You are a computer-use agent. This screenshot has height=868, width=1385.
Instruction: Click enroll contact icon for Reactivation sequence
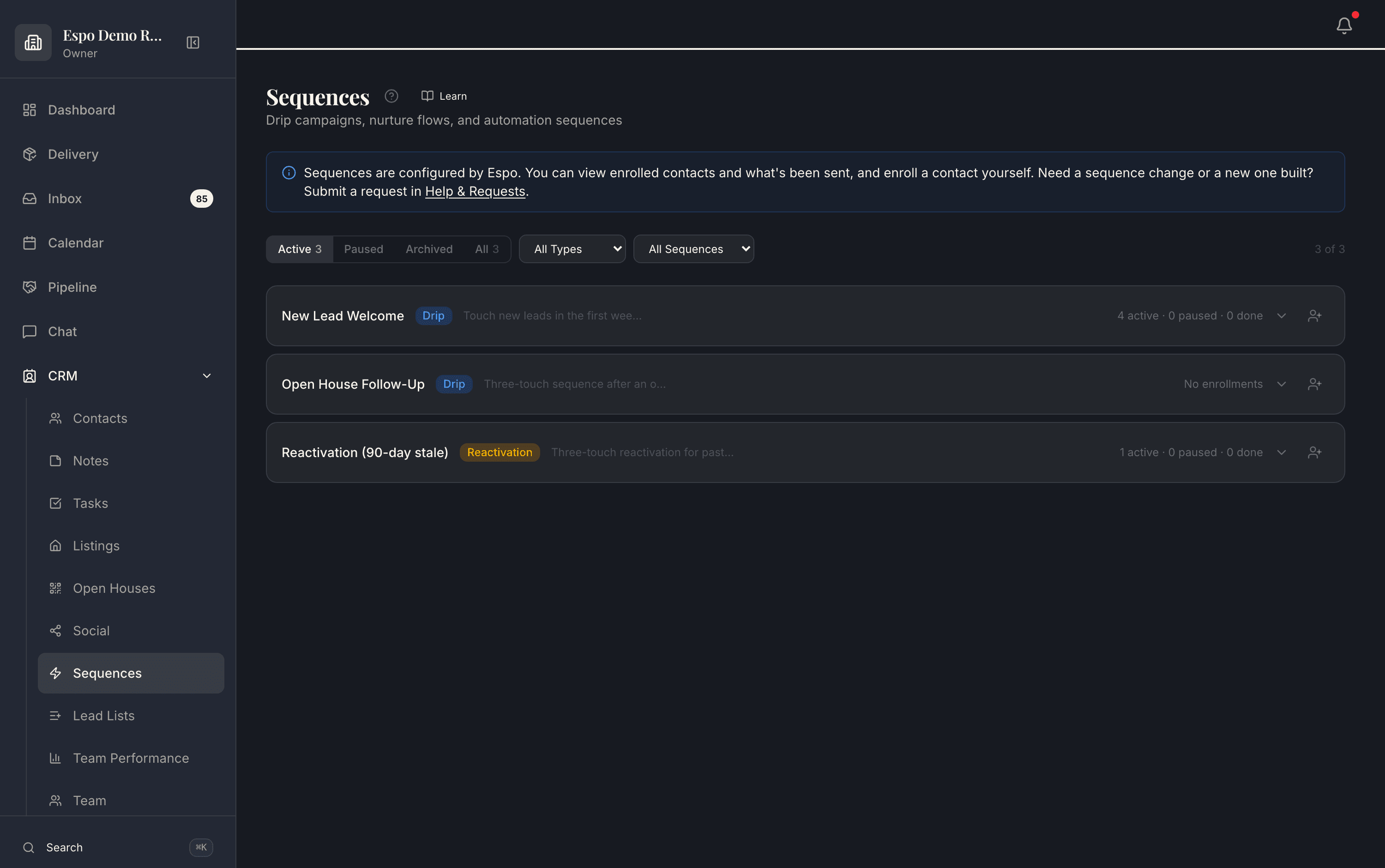pyautogui.click(x=1314, y=452)
